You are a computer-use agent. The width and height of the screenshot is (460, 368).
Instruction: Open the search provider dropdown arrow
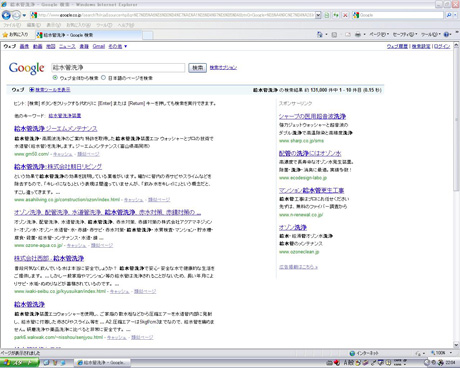point(455,15)
